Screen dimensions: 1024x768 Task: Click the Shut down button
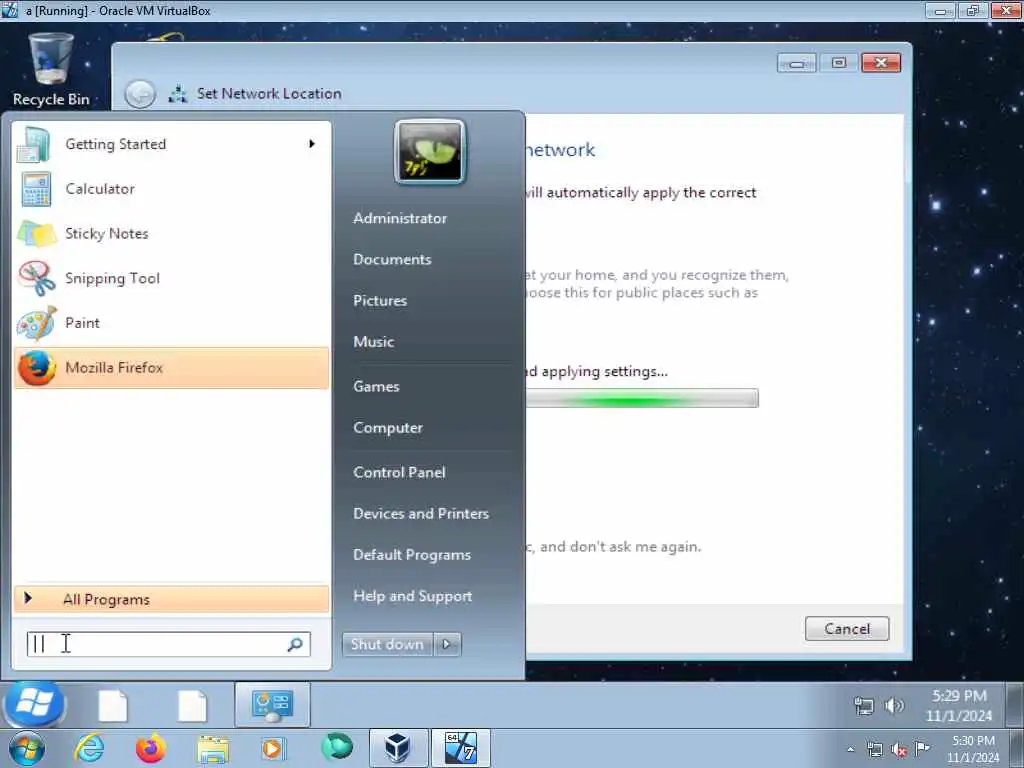click(x=387, y=645)
